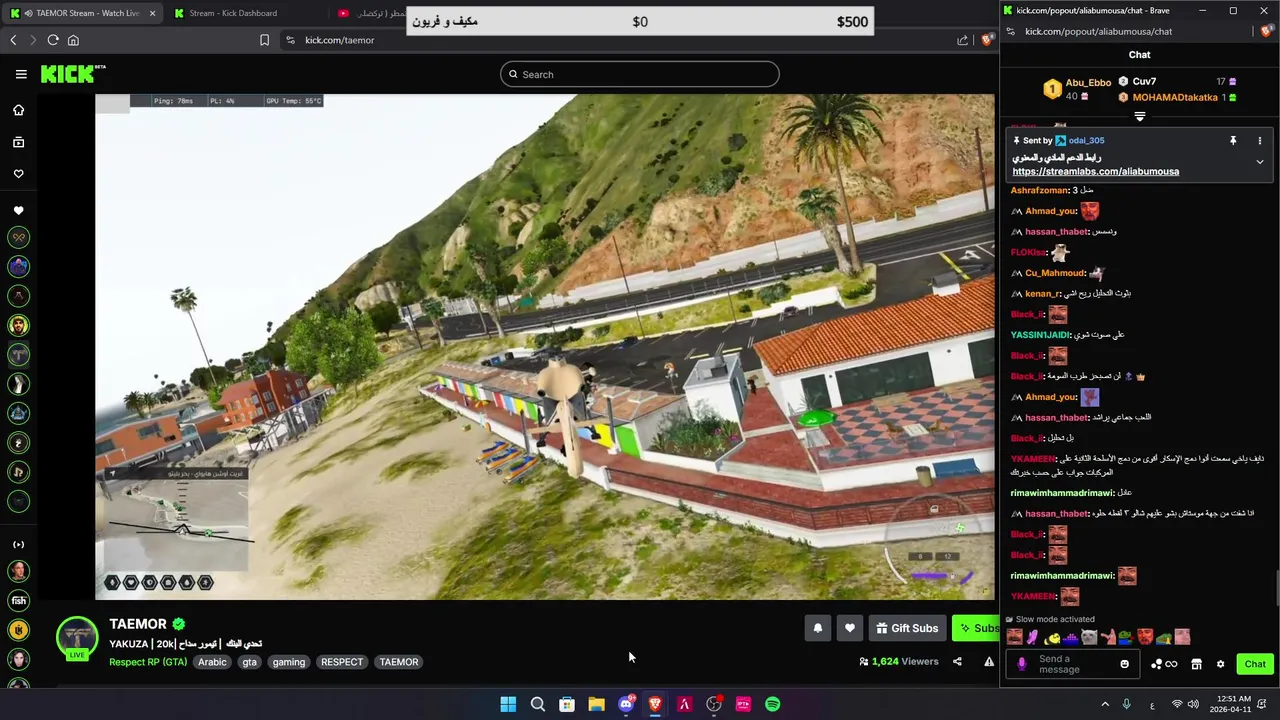This screenshot has height=720, width=1280.
Task: Open the fish avatar channel in sidebar
Action: [x=18, y=600]
